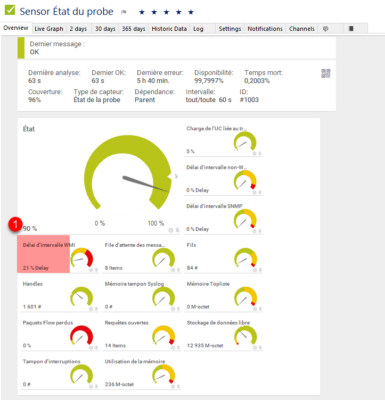Click the 236 M-octet memory value
Image resolution: width=385 pixels, height=400 pixels.
[x=119, y=384]
